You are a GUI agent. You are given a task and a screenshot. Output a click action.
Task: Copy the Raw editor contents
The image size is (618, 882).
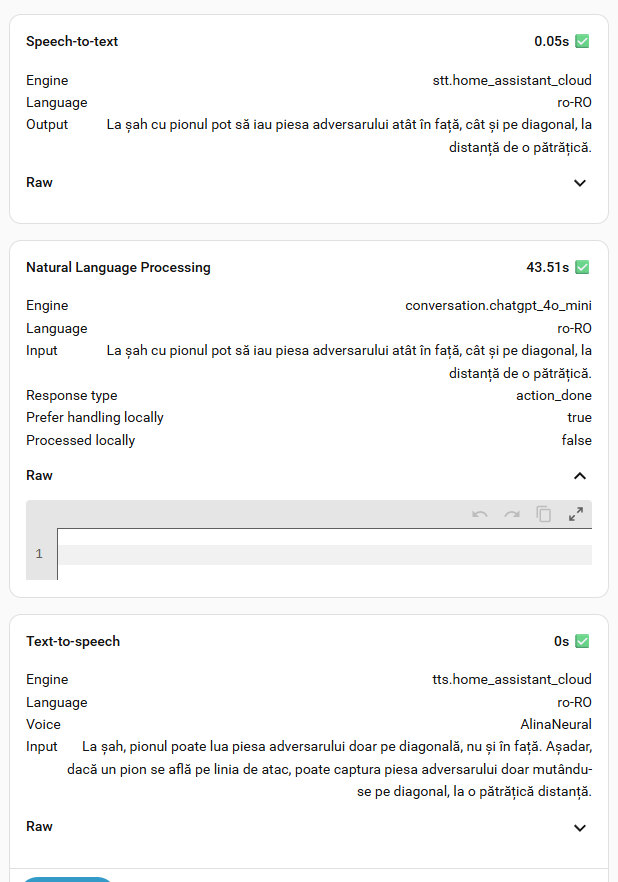tap(544, 514)
